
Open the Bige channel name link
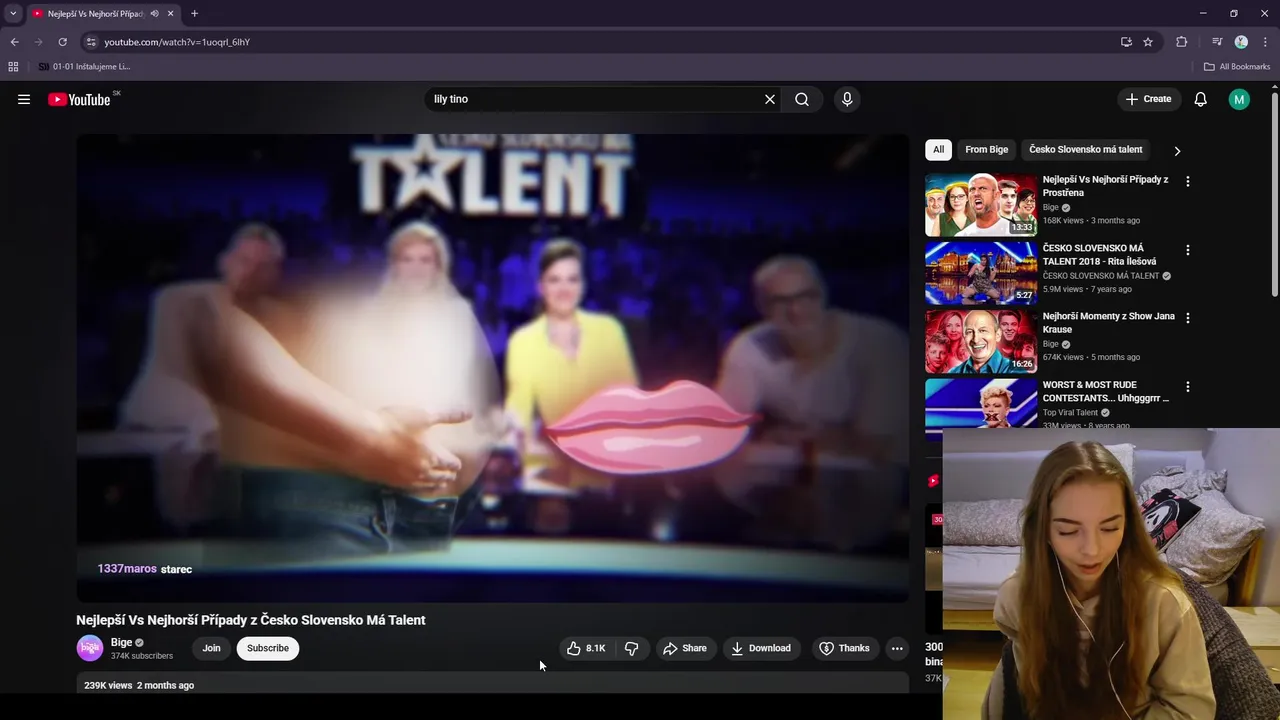(122, 642)
